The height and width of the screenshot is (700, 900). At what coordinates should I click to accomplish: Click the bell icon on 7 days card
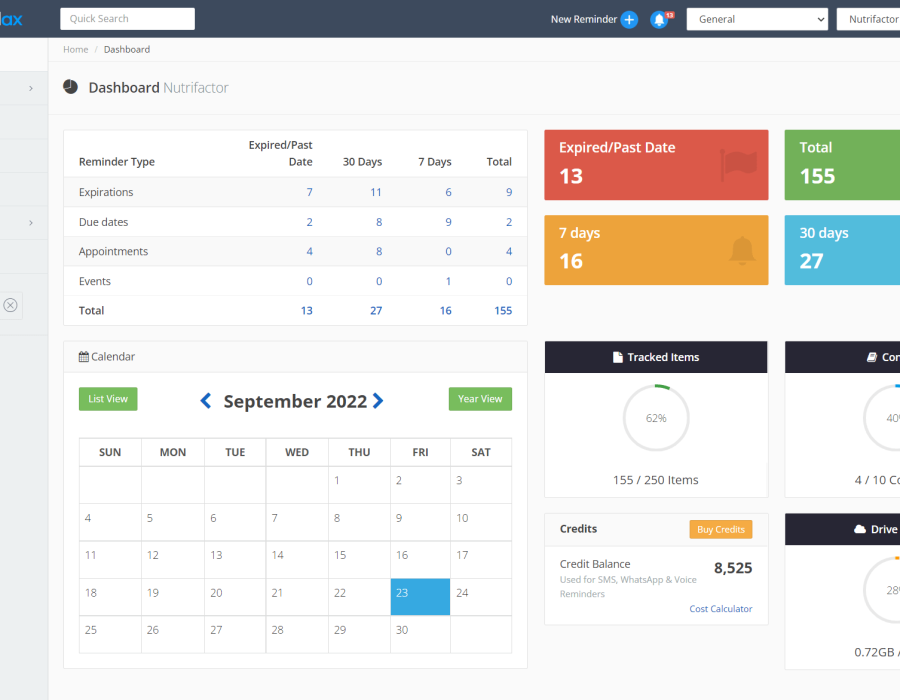tap(742, 251)
